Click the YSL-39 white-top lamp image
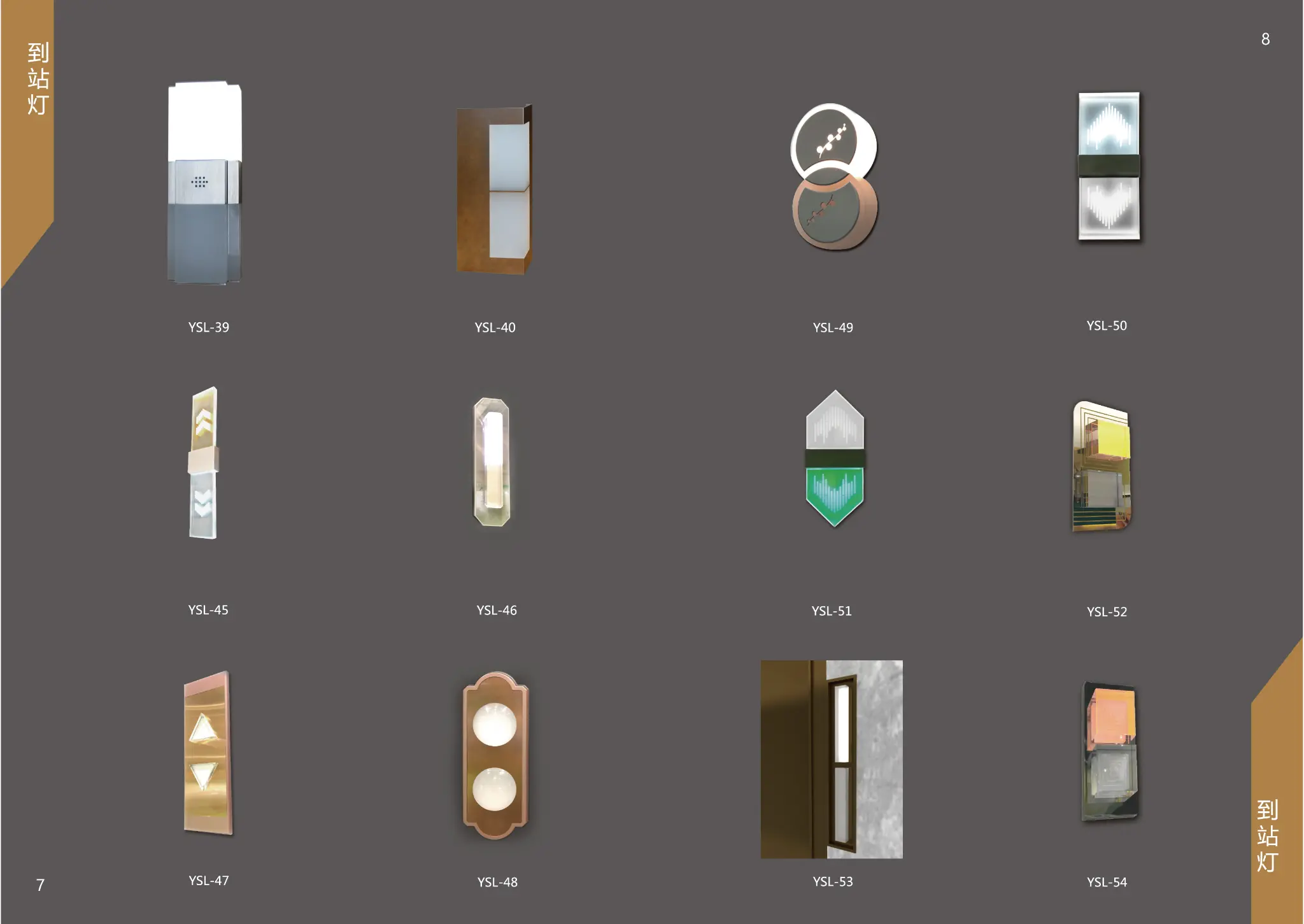This screenshot has width=1304, height=924. (x=204, y=183)
